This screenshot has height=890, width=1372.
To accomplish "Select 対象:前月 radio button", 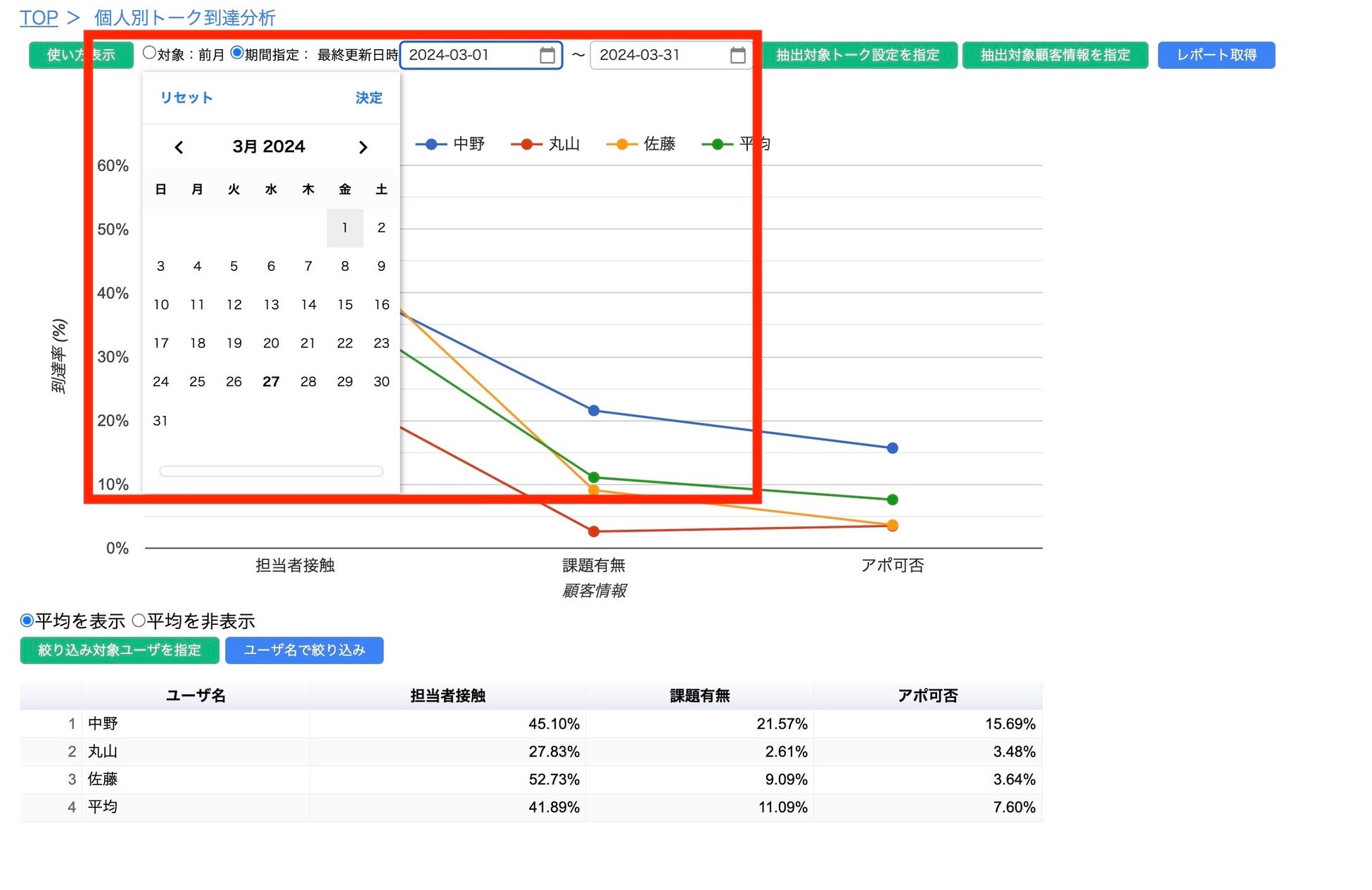I will (149, 53).
